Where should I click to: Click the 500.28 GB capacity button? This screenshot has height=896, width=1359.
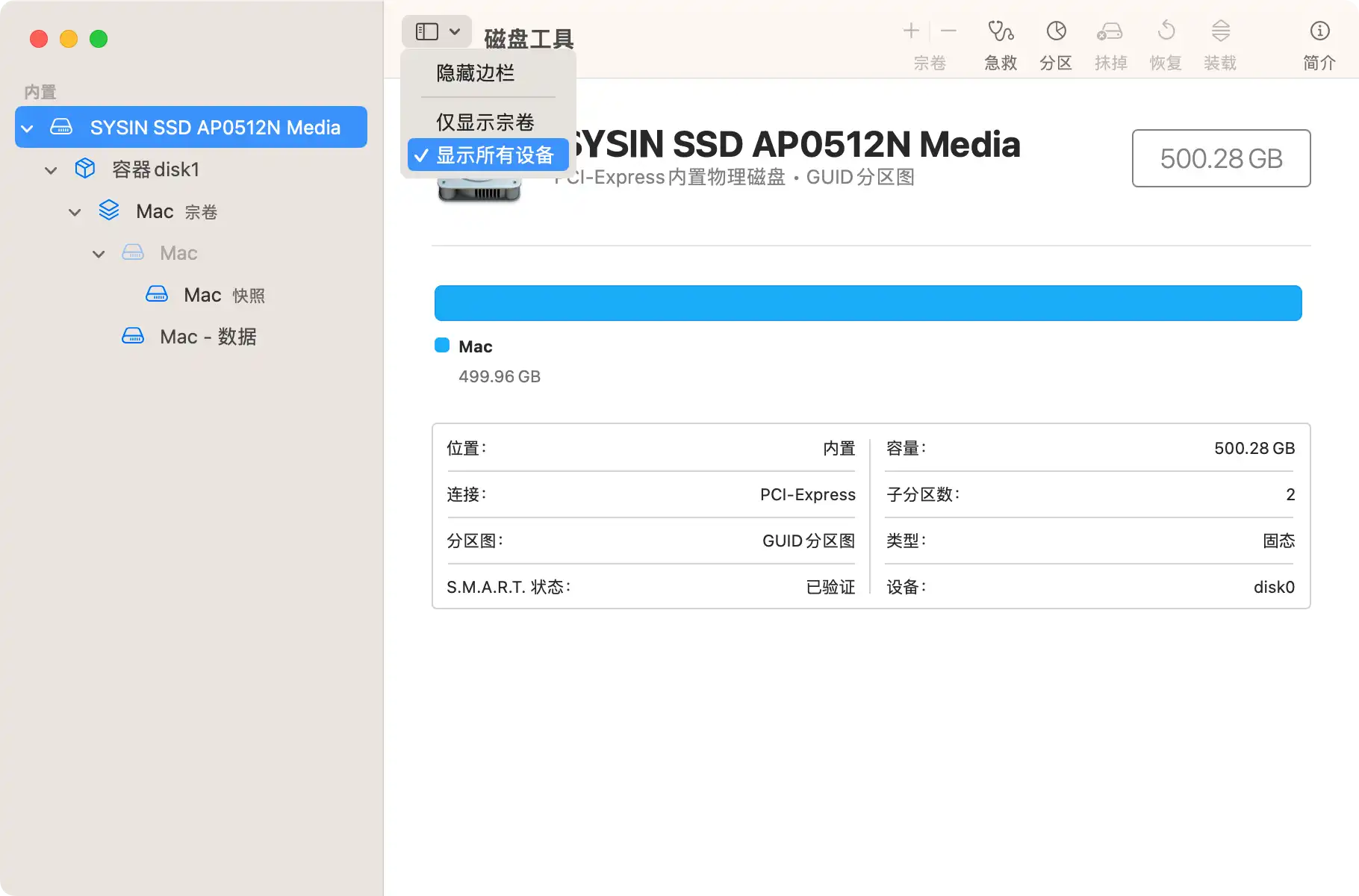point(1220,158)
